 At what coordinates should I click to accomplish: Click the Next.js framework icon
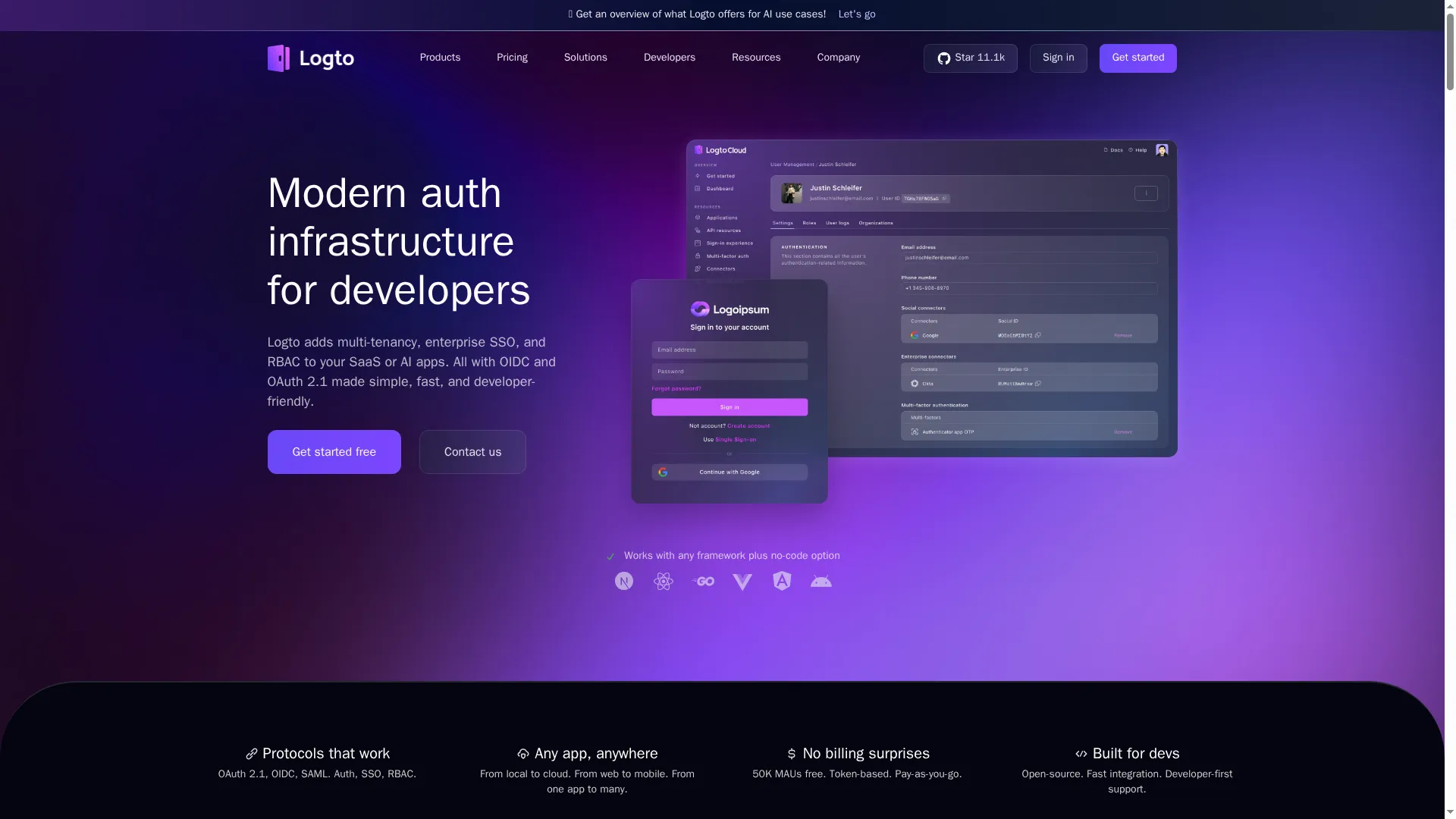pos(624,582)
